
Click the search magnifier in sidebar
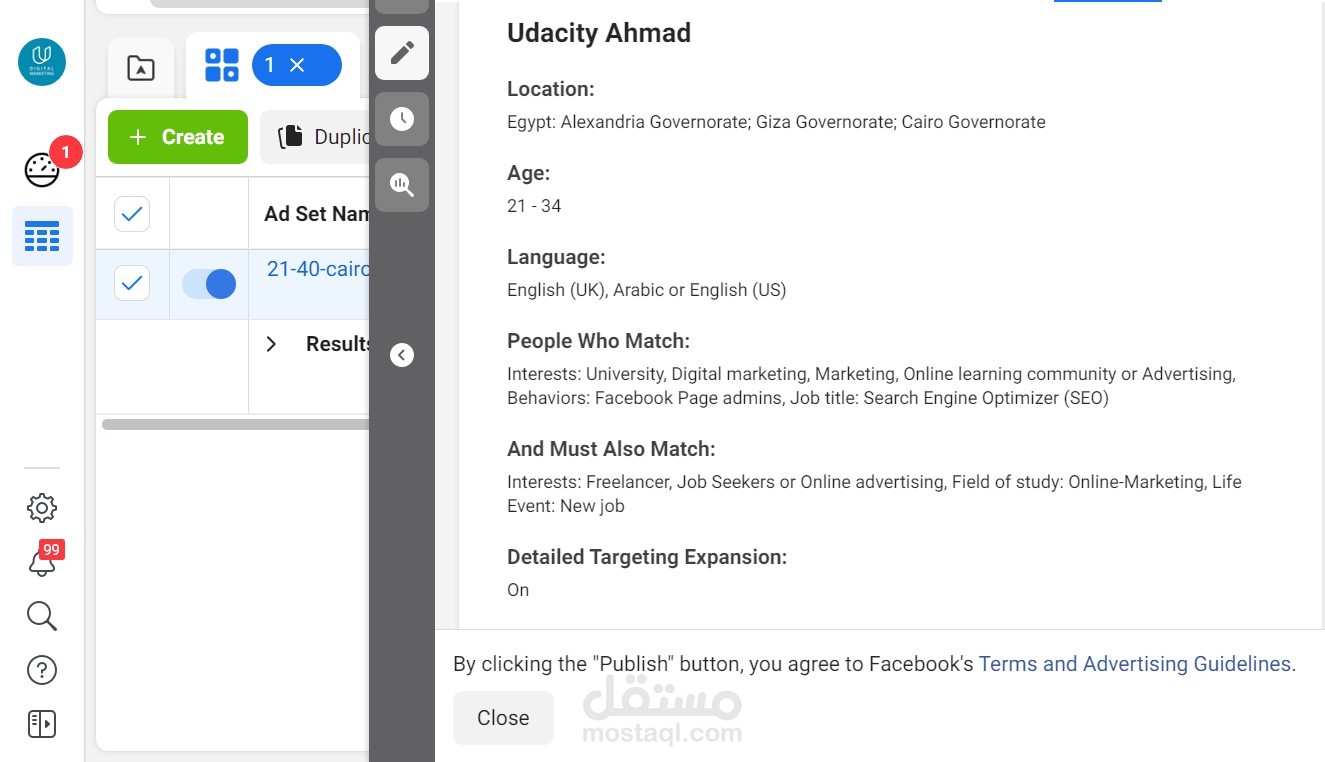(x=42, y=616)
